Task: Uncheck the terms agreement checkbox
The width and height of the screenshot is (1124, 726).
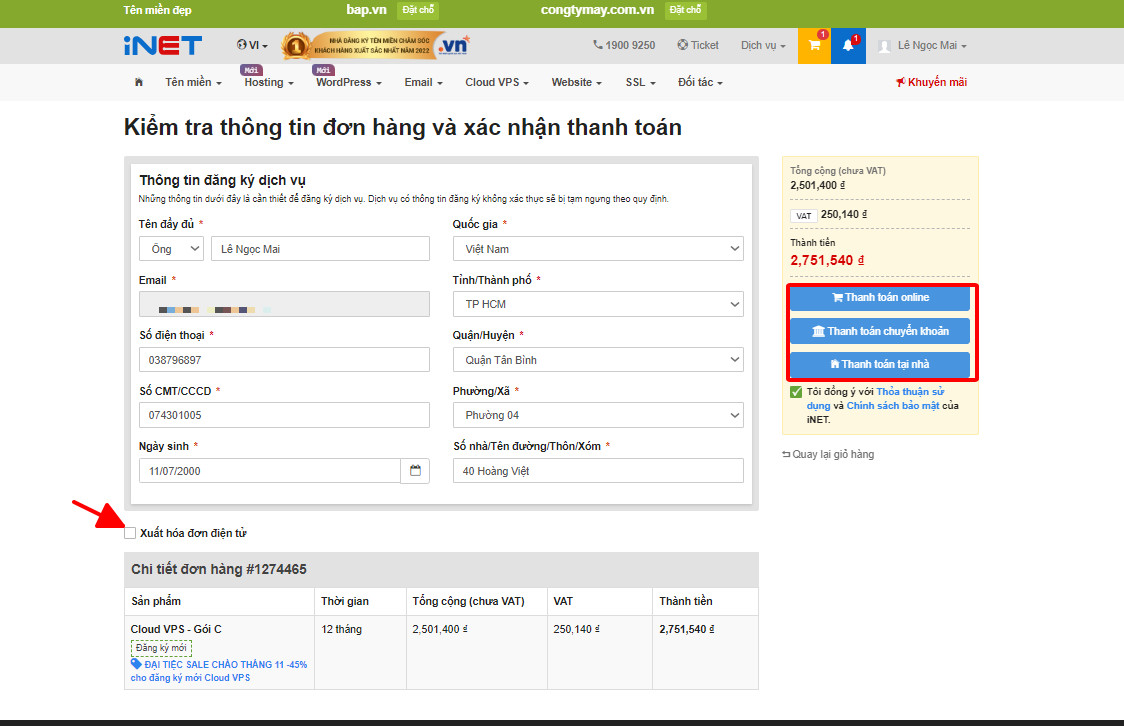Action: 796,391
